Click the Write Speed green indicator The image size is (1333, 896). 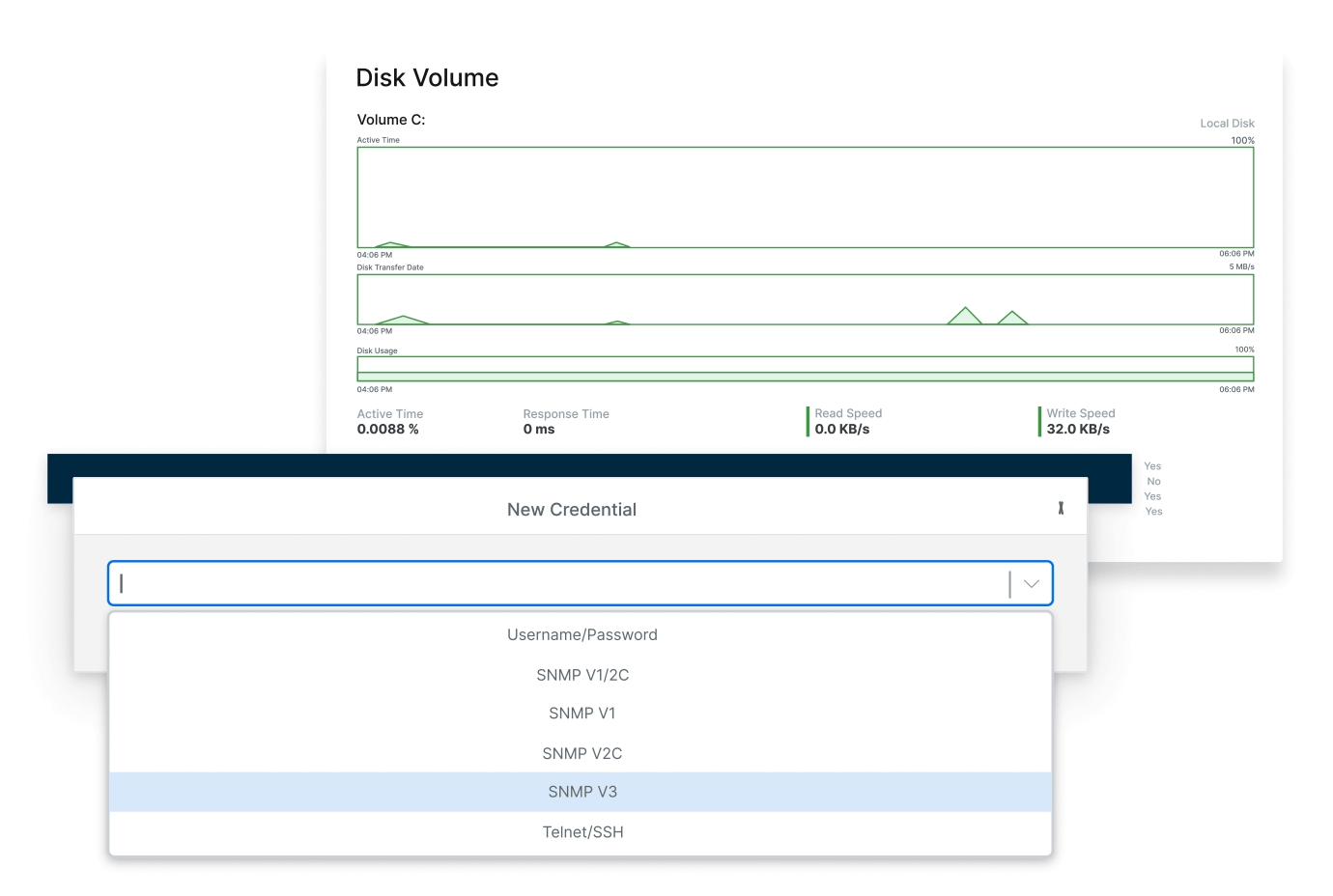[1039, 421]
